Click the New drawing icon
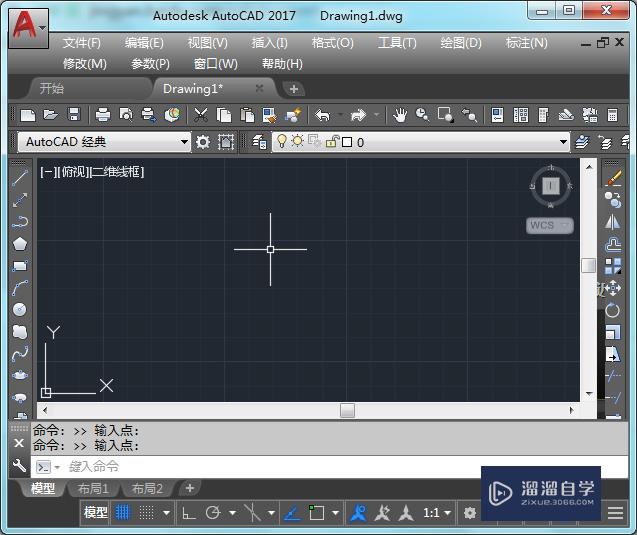This screenshot has height=535, width=637. click(x=28, y=115)
